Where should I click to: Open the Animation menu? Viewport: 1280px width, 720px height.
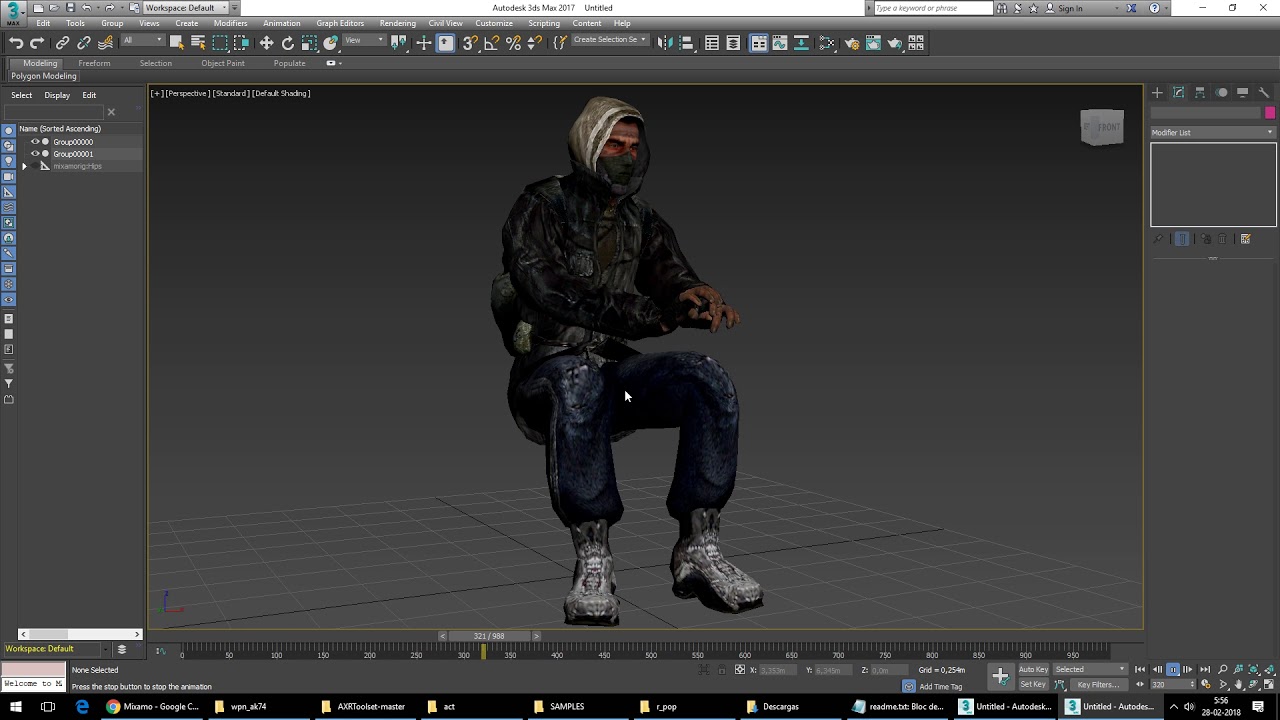click(281, 23)
